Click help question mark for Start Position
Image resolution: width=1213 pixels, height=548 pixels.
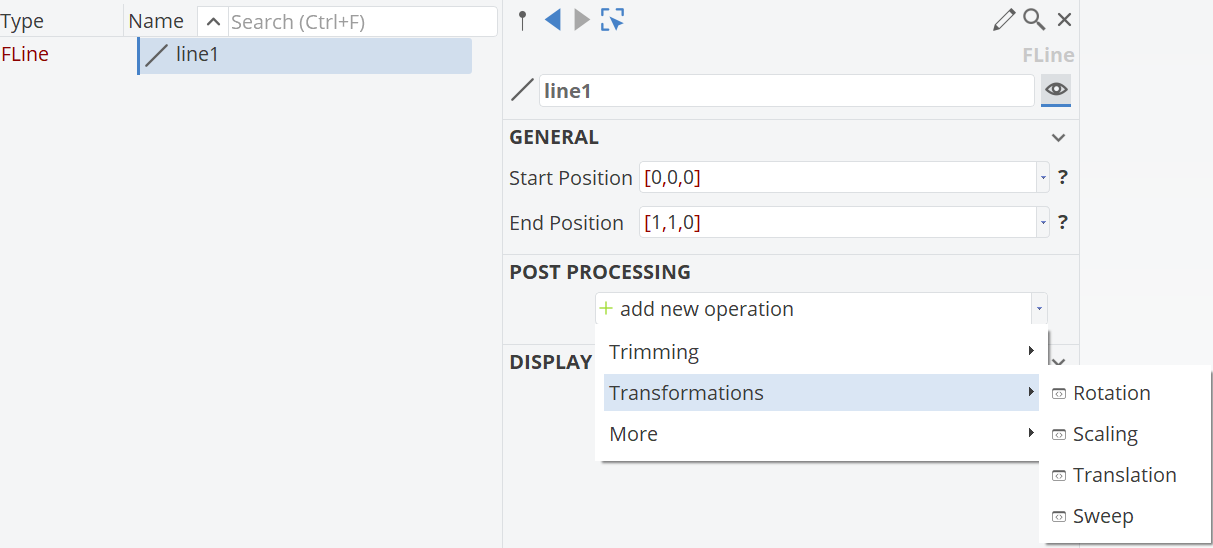[1063, 177]
